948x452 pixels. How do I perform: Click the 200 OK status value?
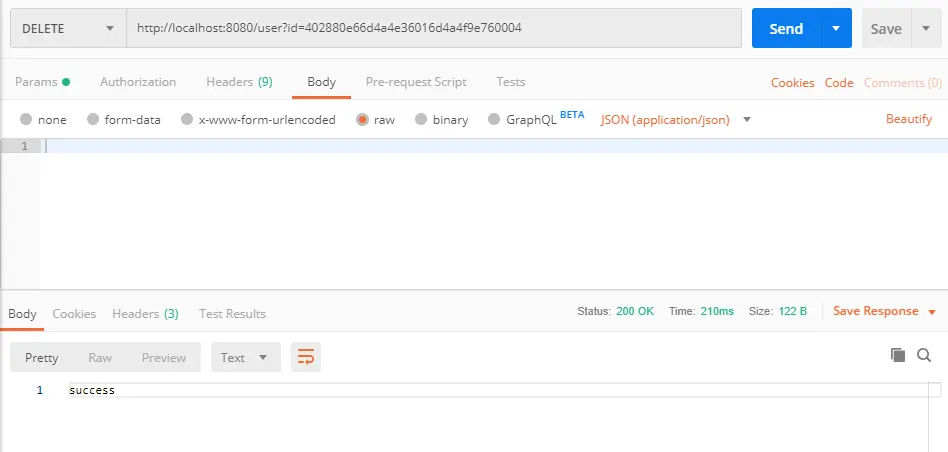click(x=635, y=311)
